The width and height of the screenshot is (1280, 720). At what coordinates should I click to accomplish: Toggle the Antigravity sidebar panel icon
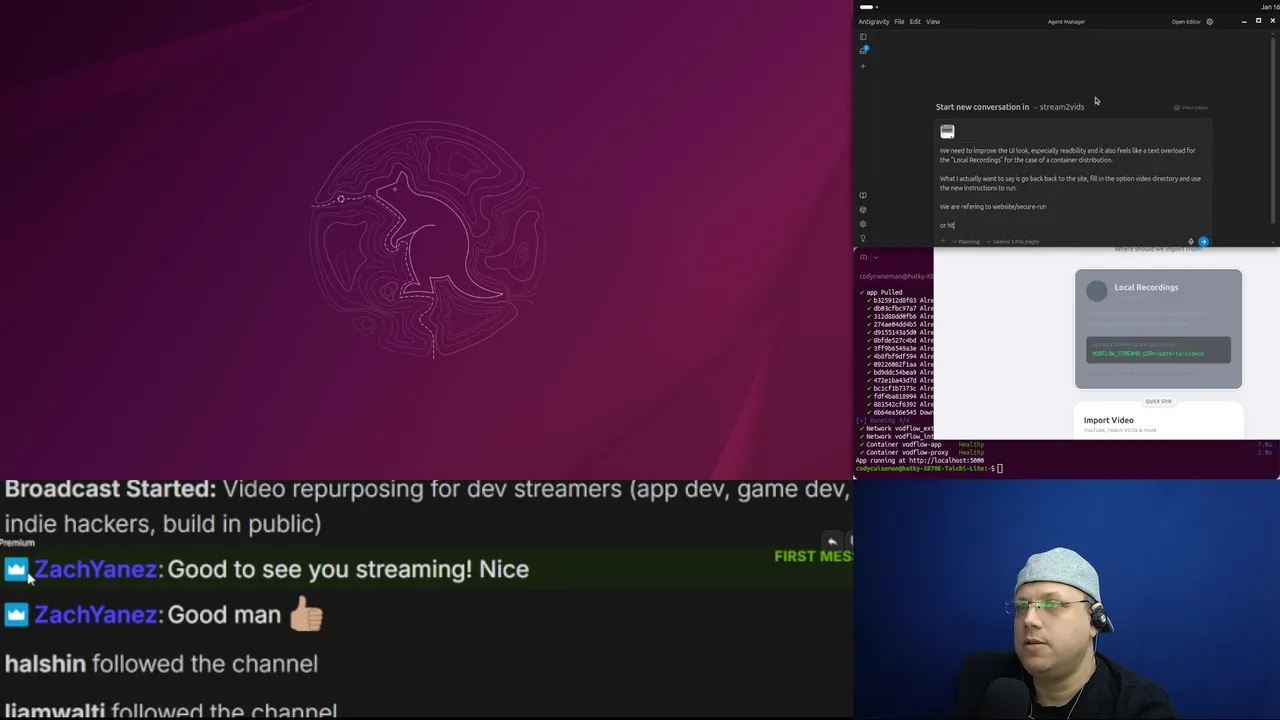[863, 37]
